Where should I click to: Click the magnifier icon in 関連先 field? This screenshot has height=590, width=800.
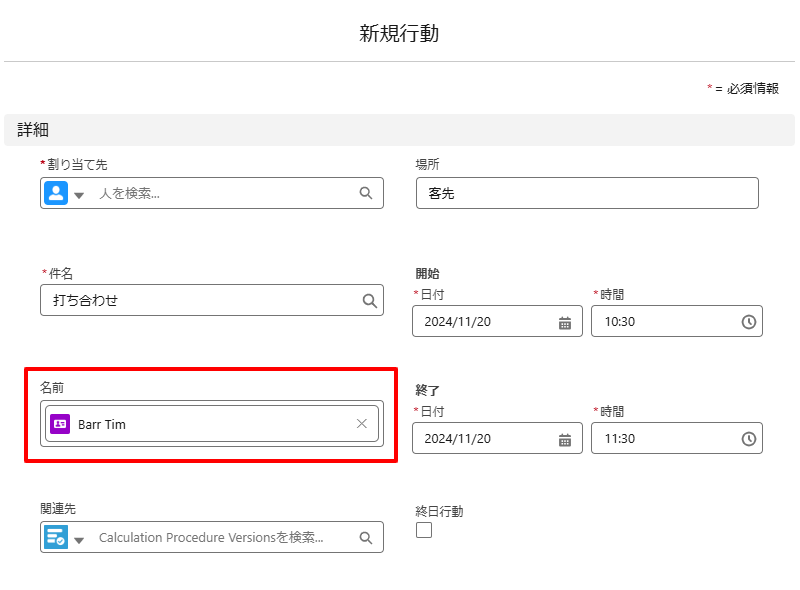(x=366, y=537)
